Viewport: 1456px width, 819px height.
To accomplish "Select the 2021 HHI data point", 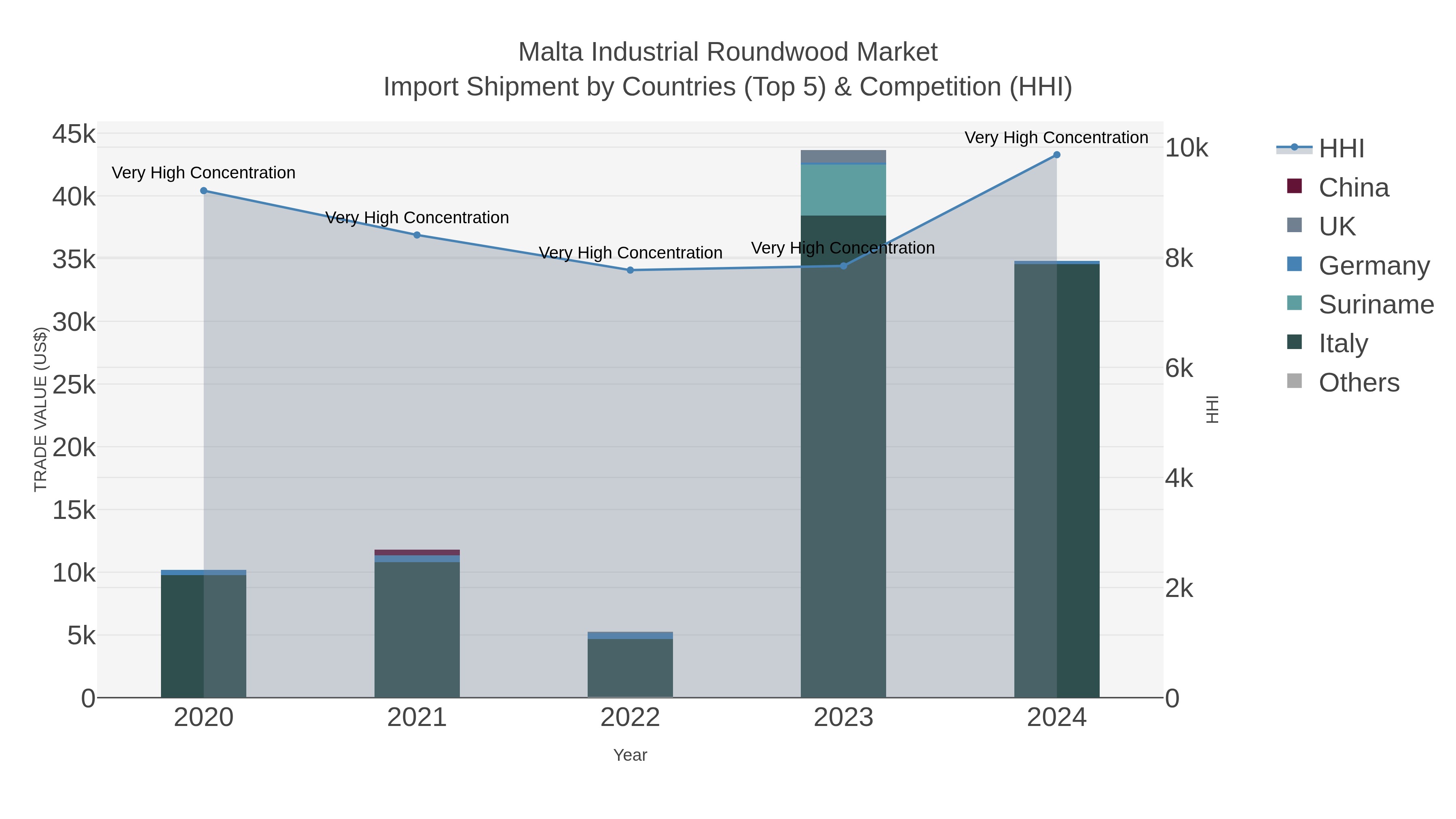I will (417, 235).
